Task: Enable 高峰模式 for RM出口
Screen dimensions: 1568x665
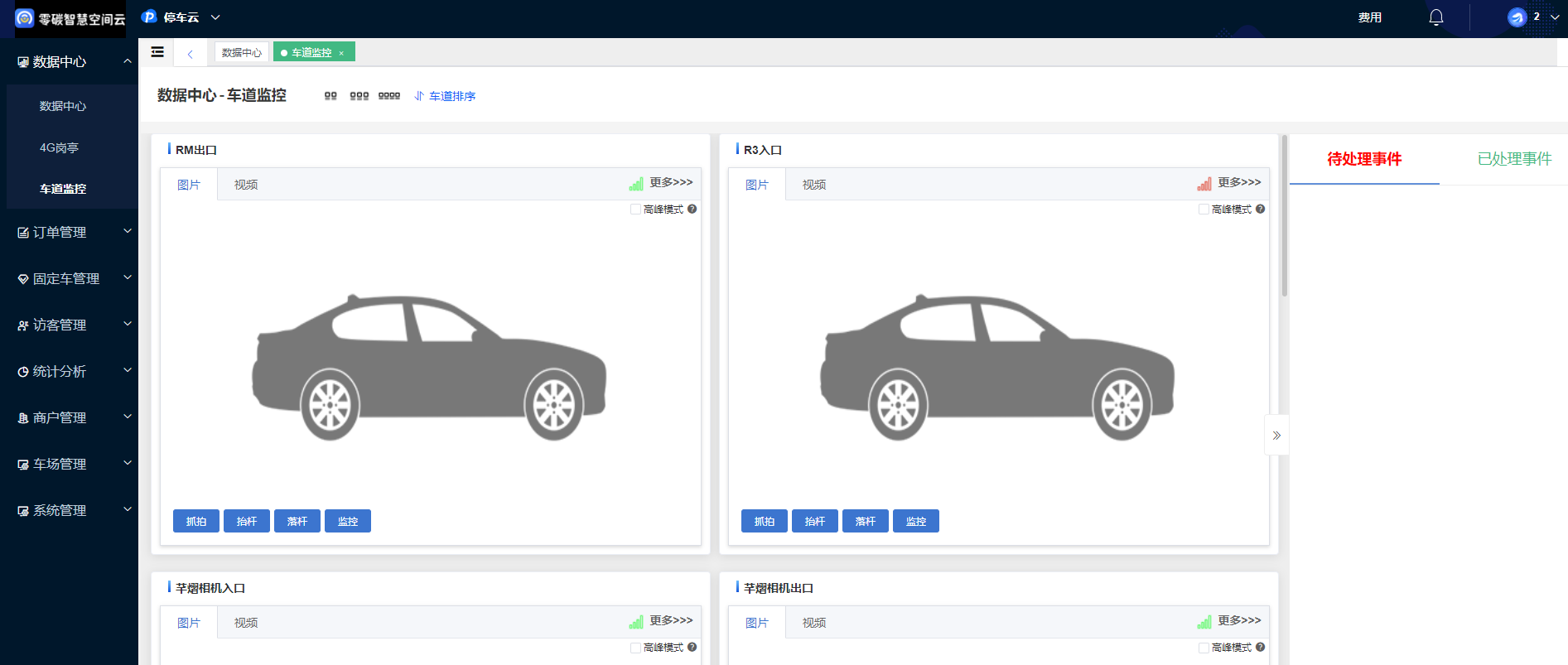Action: (636, 210)
